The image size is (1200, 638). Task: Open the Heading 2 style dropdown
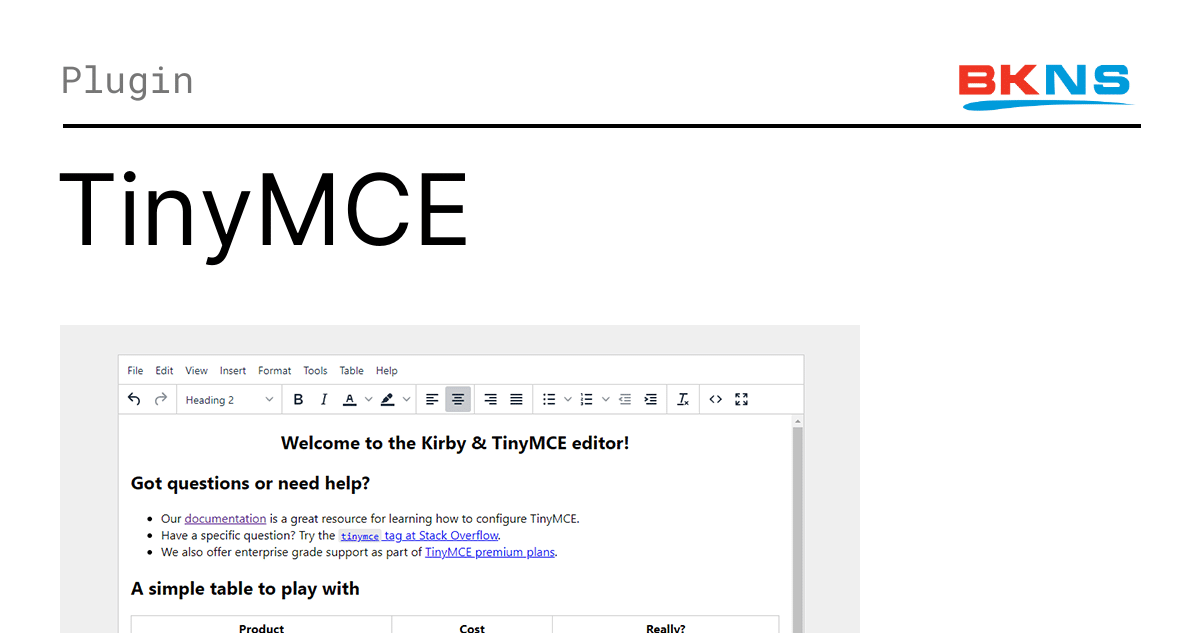tap(228, 399)
